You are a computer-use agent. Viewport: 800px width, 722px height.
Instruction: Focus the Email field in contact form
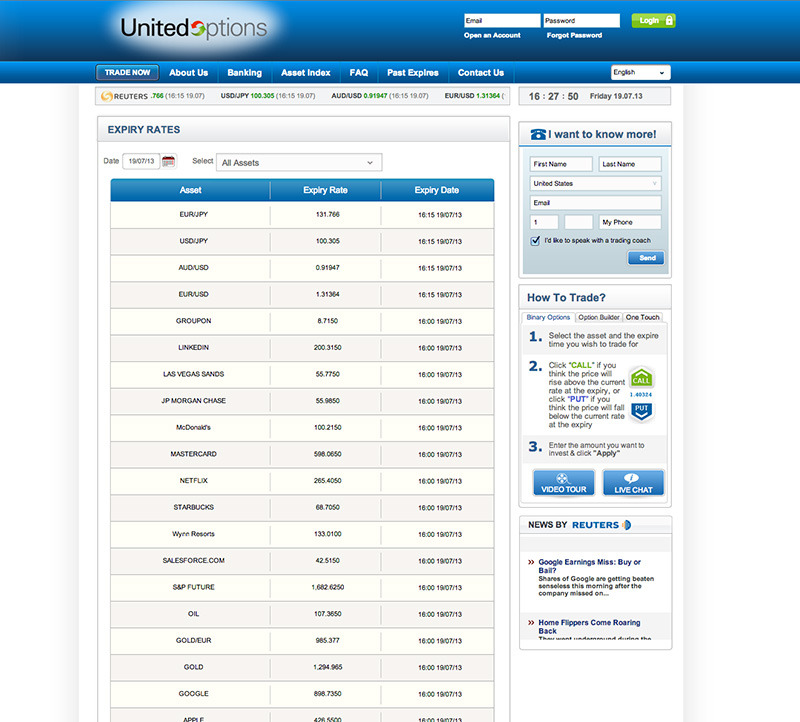[x=595, y=203]
